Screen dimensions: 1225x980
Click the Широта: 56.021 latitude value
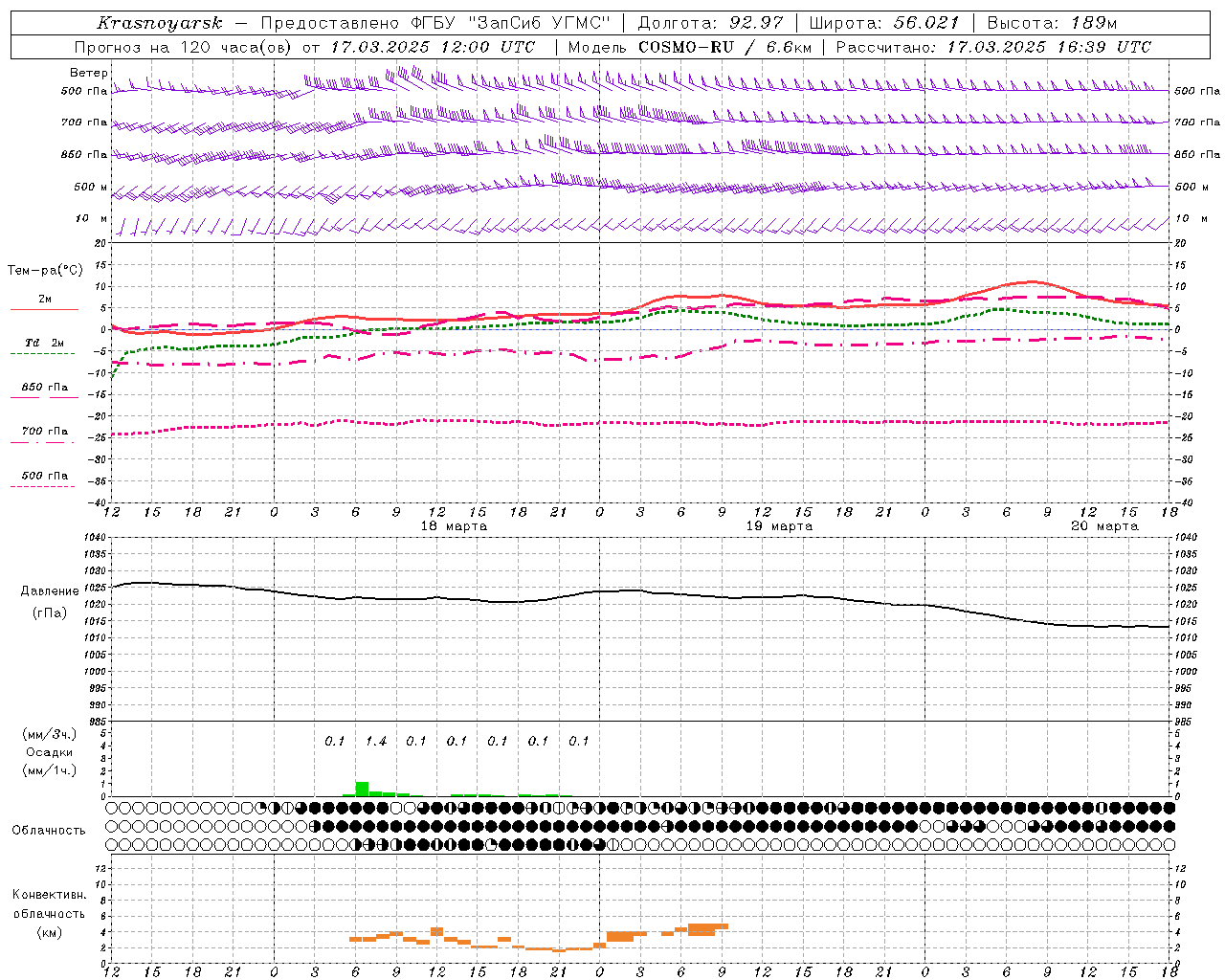pos(884,23)
